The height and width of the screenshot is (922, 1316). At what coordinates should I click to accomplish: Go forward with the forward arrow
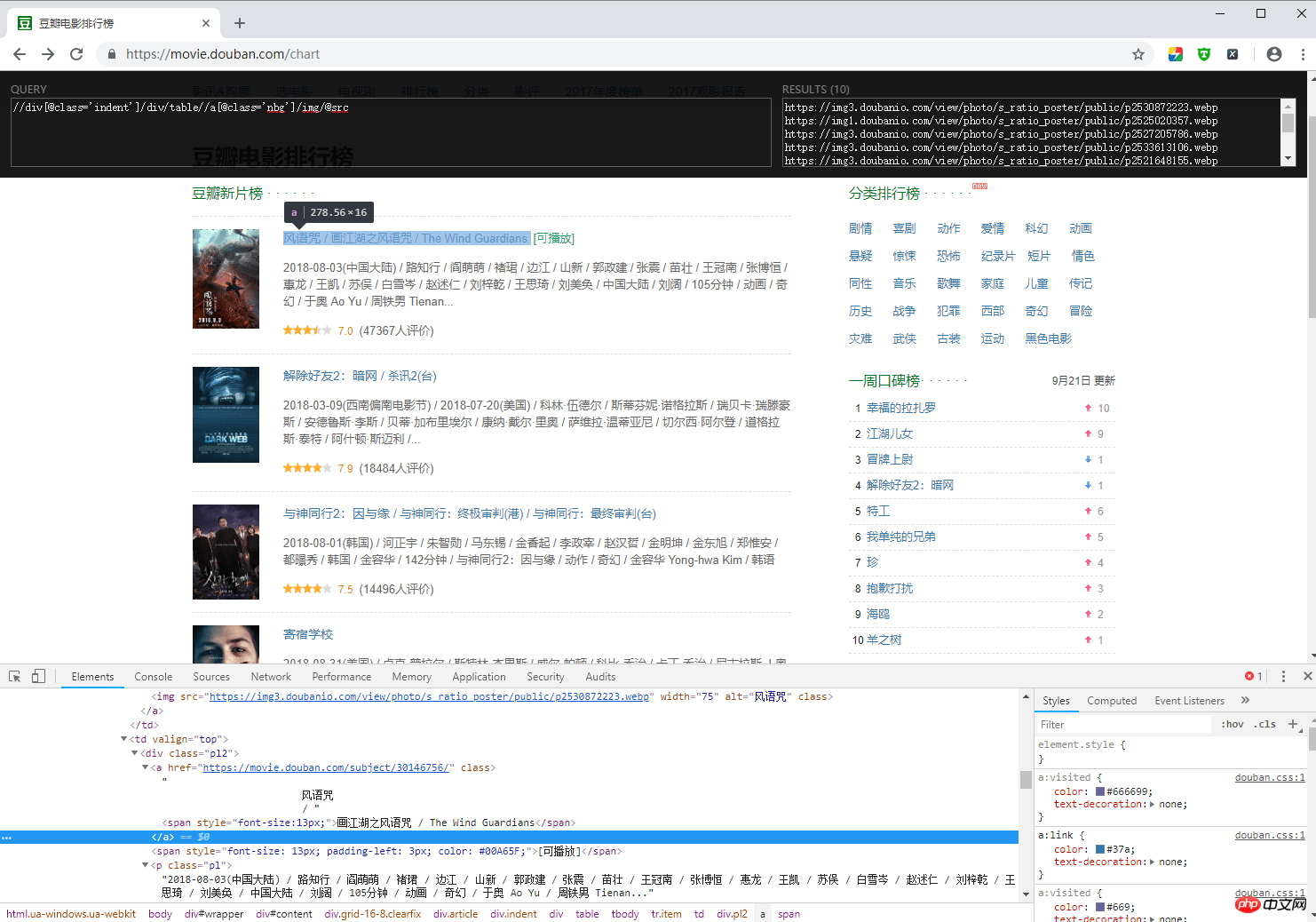pyautogui.click(x=48, y=54)
